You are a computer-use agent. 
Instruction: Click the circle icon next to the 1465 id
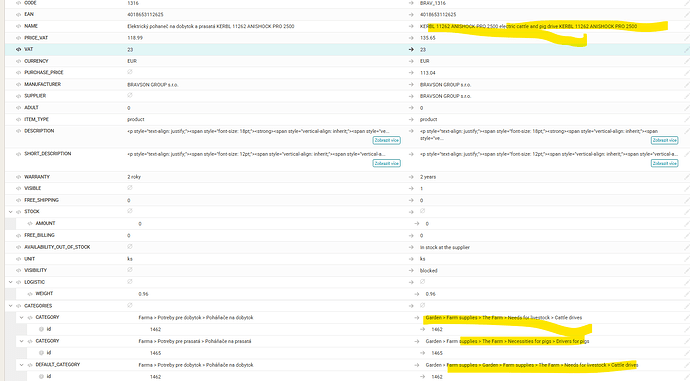(41, 353)
